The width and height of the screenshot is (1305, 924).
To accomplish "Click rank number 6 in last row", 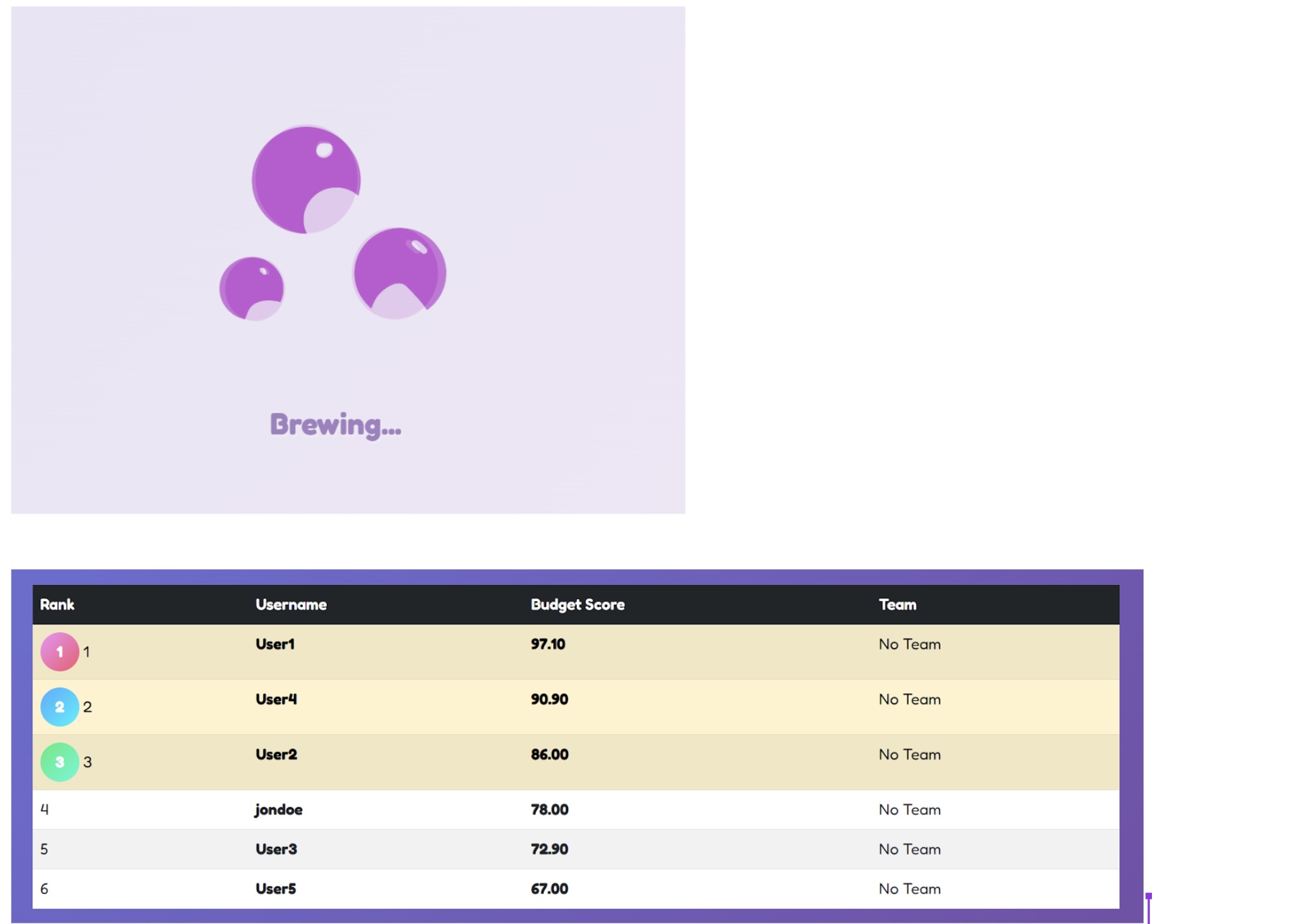I will (44, 888).
